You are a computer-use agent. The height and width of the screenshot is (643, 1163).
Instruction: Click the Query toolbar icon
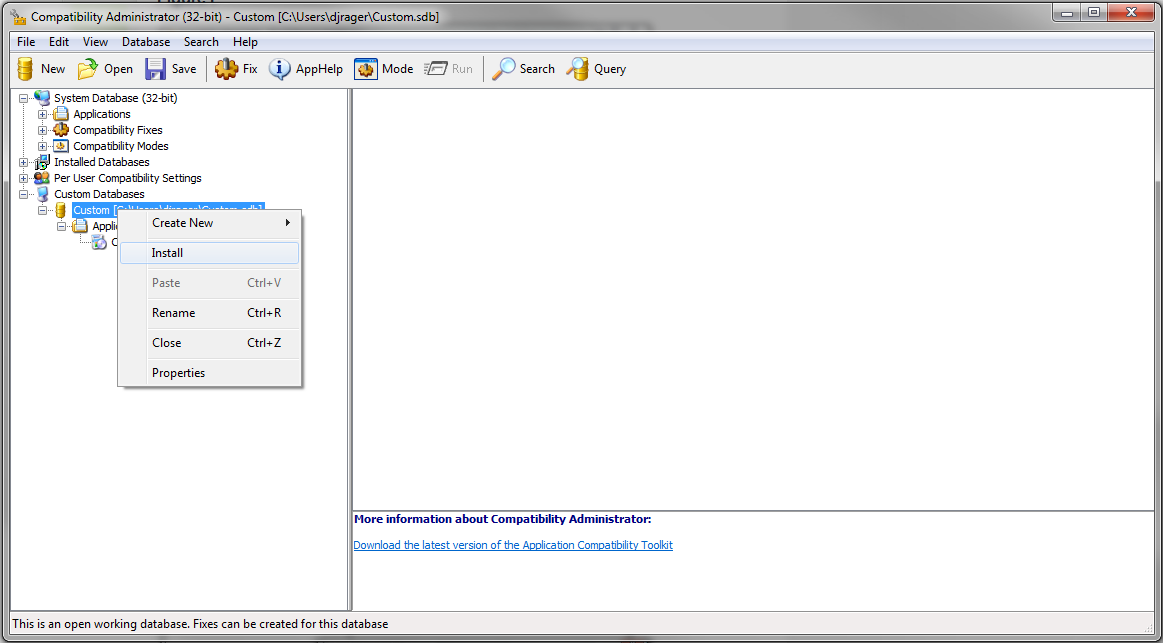(x=578, y=69)
